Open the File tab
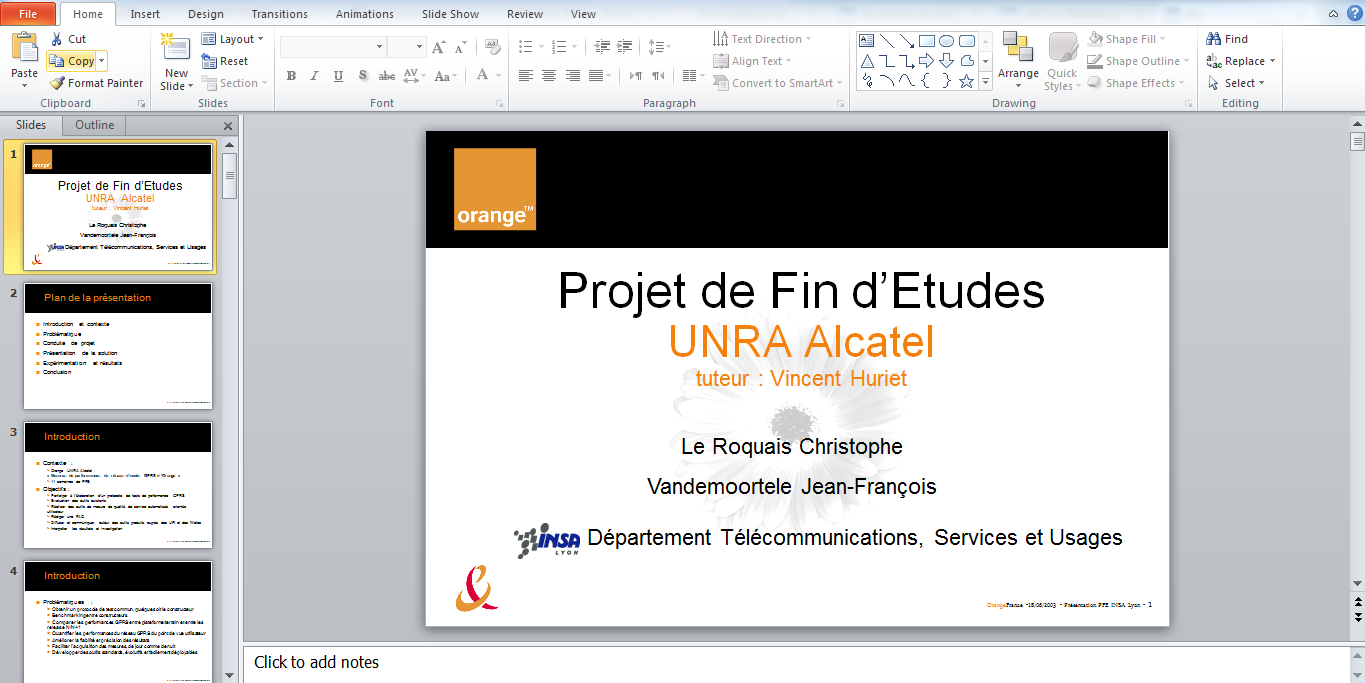The height and width of the screenshot is (683, 1365). pyautogui.click(x=28, y=14)
